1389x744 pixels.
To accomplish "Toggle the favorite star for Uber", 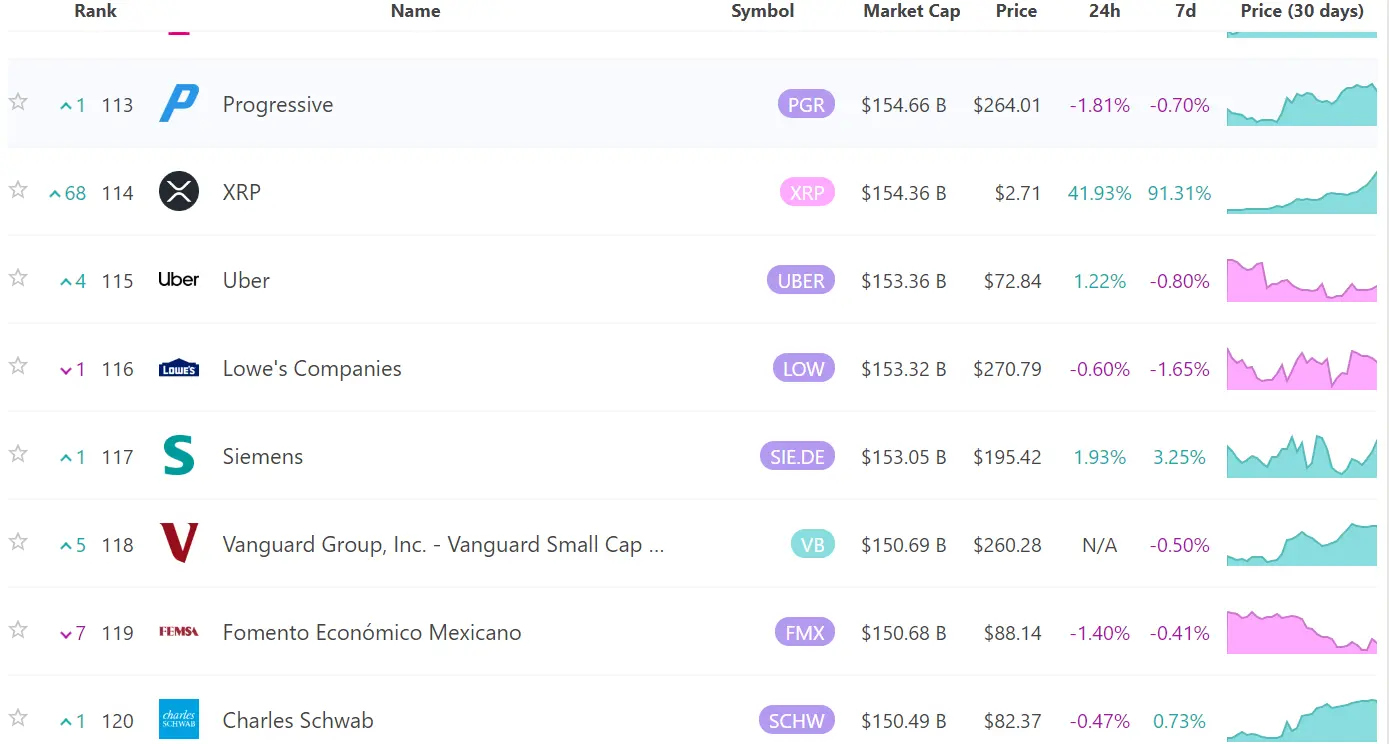I will pos(17,278).
